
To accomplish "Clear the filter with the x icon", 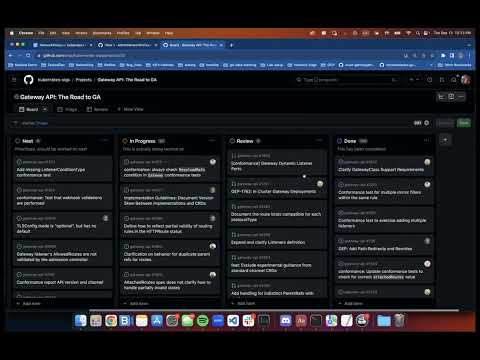I will click(x=426, y=123).
